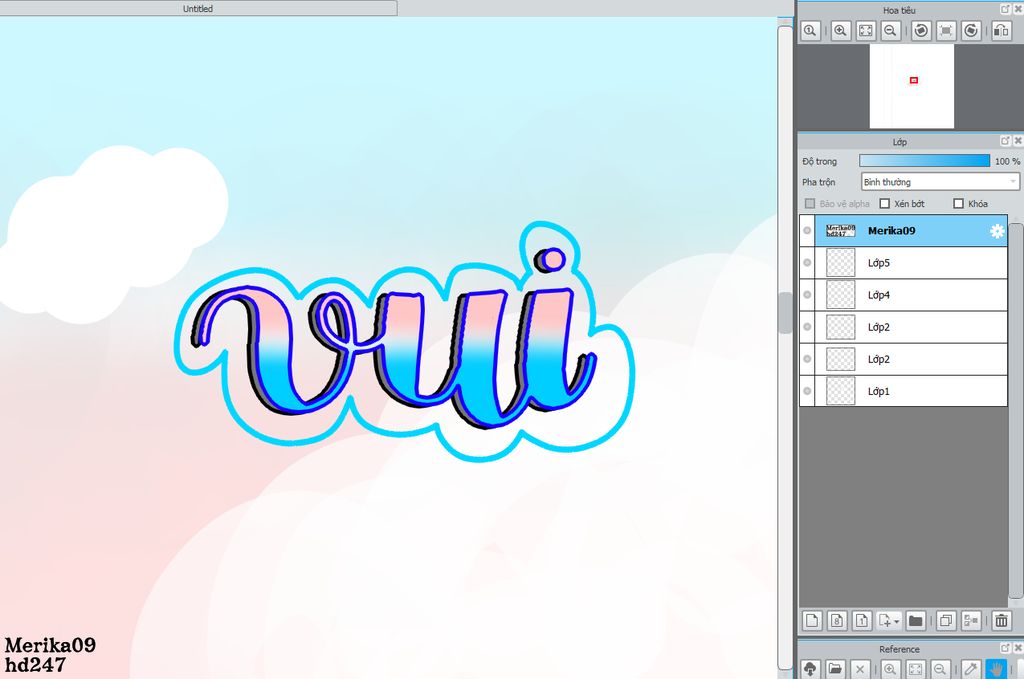Image resolution: width=1024 pixels, height=679 pixels.
Task: Toggle visibility of Merika09 layer
Action: click(x=807, y=230)
